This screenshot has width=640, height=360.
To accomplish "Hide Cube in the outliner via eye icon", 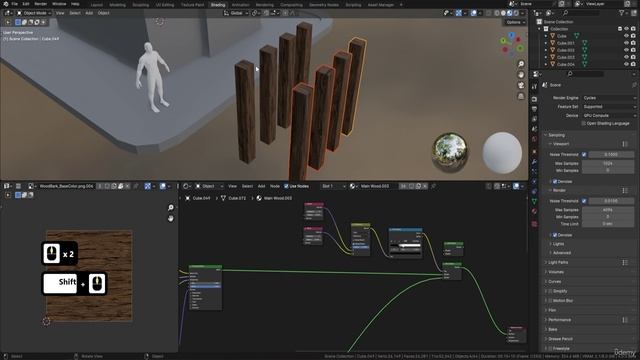I will tap(626, 36).
